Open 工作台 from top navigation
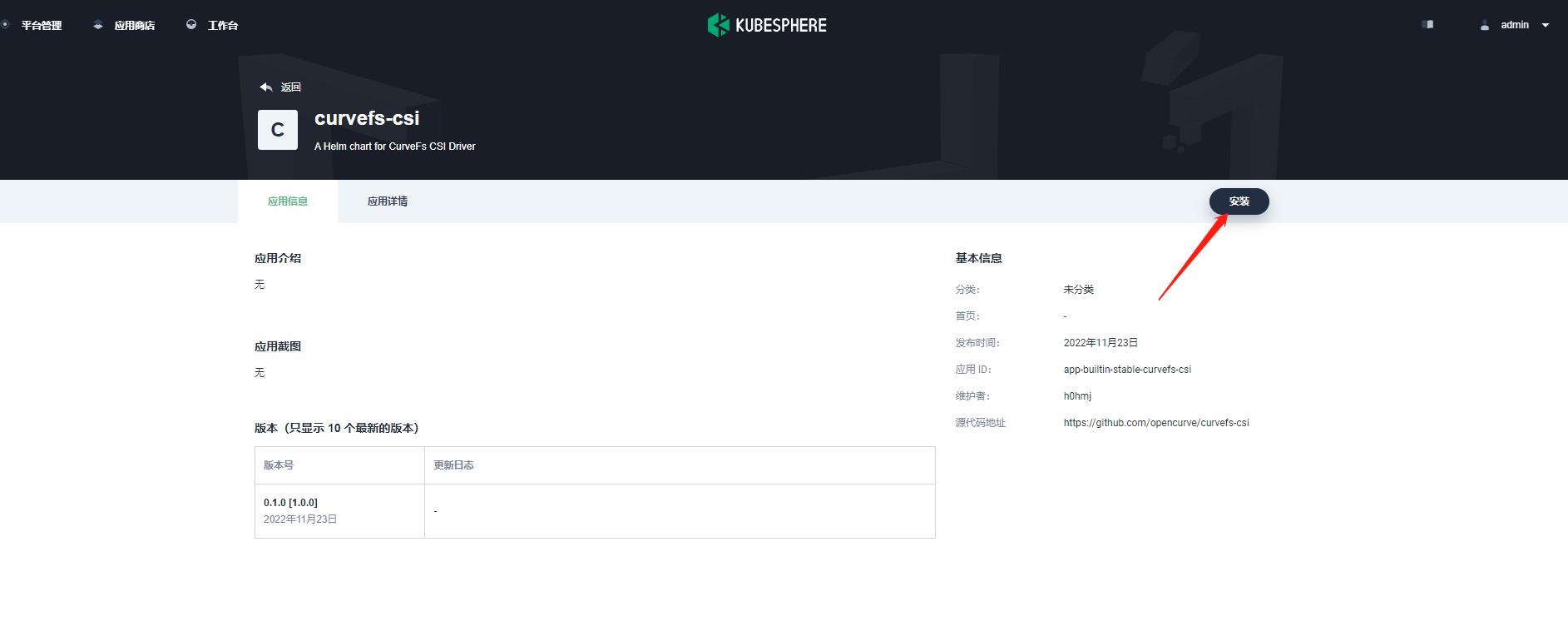The image size is (1568, 641). 223,26
